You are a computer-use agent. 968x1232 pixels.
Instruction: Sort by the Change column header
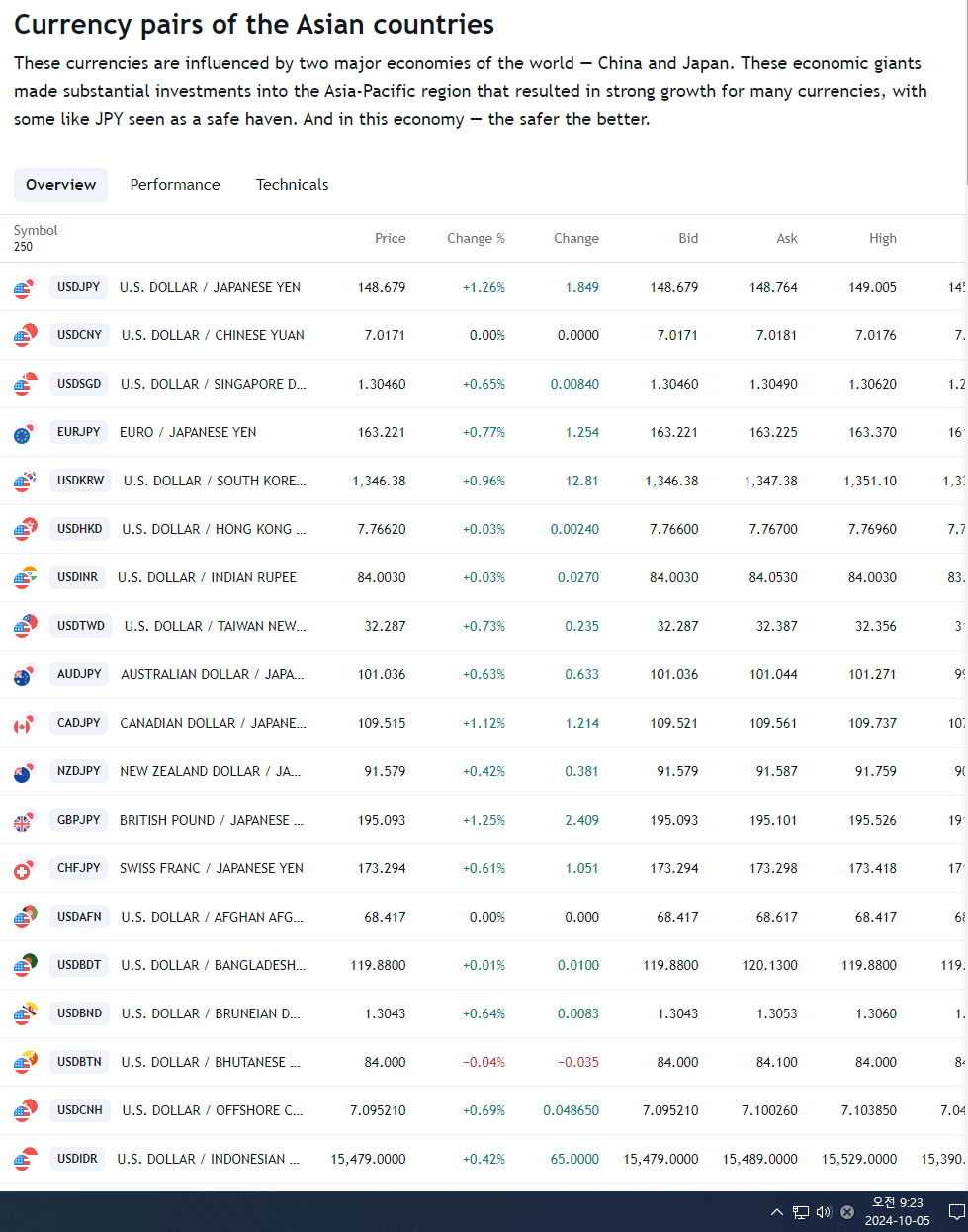pos(576,238)
